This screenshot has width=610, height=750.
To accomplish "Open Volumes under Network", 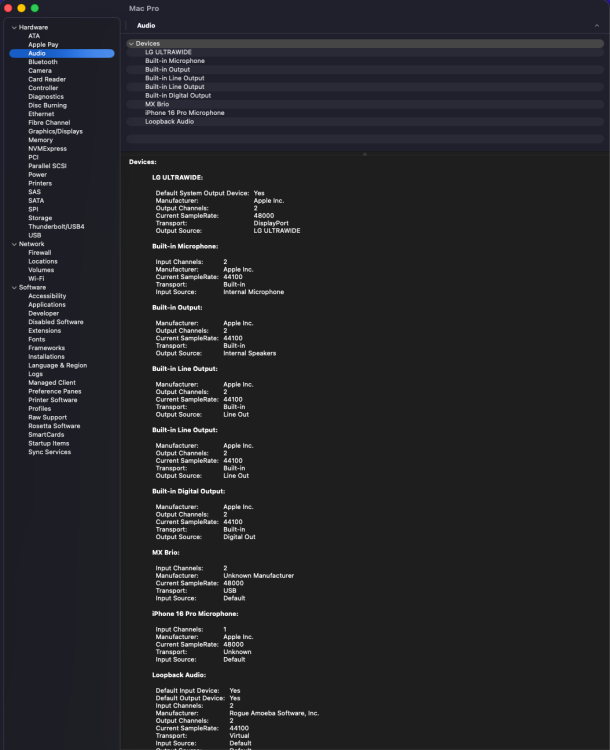I will (x=41, y=270).
